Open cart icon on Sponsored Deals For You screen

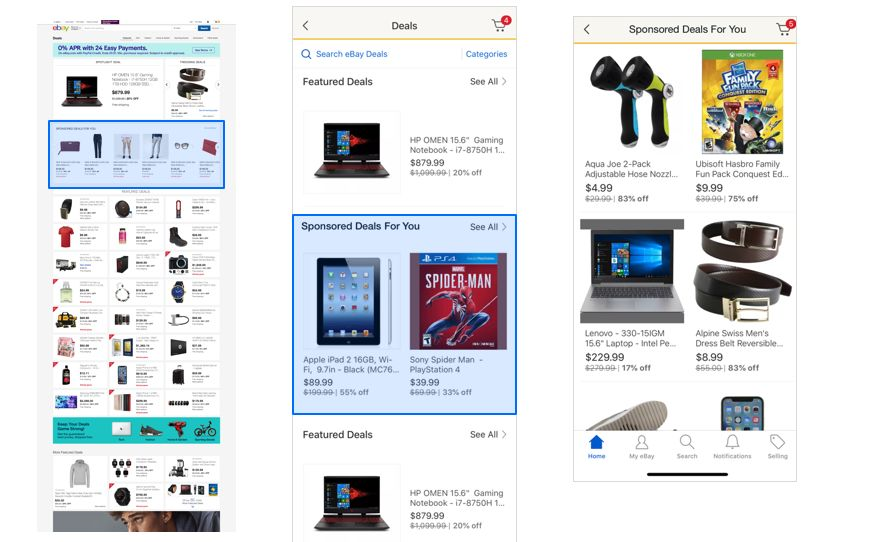point(785,28)
